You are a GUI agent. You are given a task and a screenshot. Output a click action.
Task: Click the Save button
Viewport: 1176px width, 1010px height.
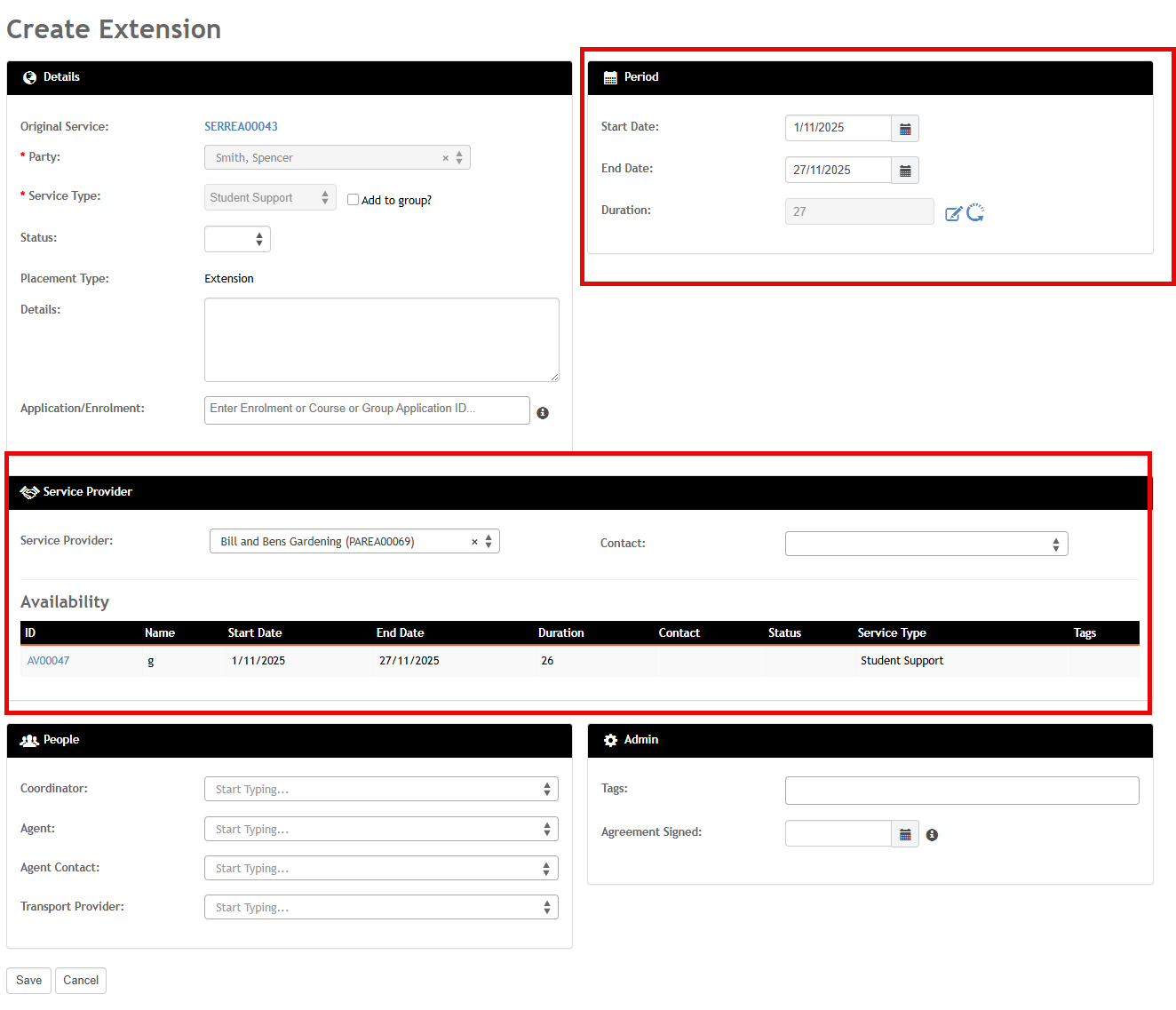pyautogui.click(x=28, y=981)
